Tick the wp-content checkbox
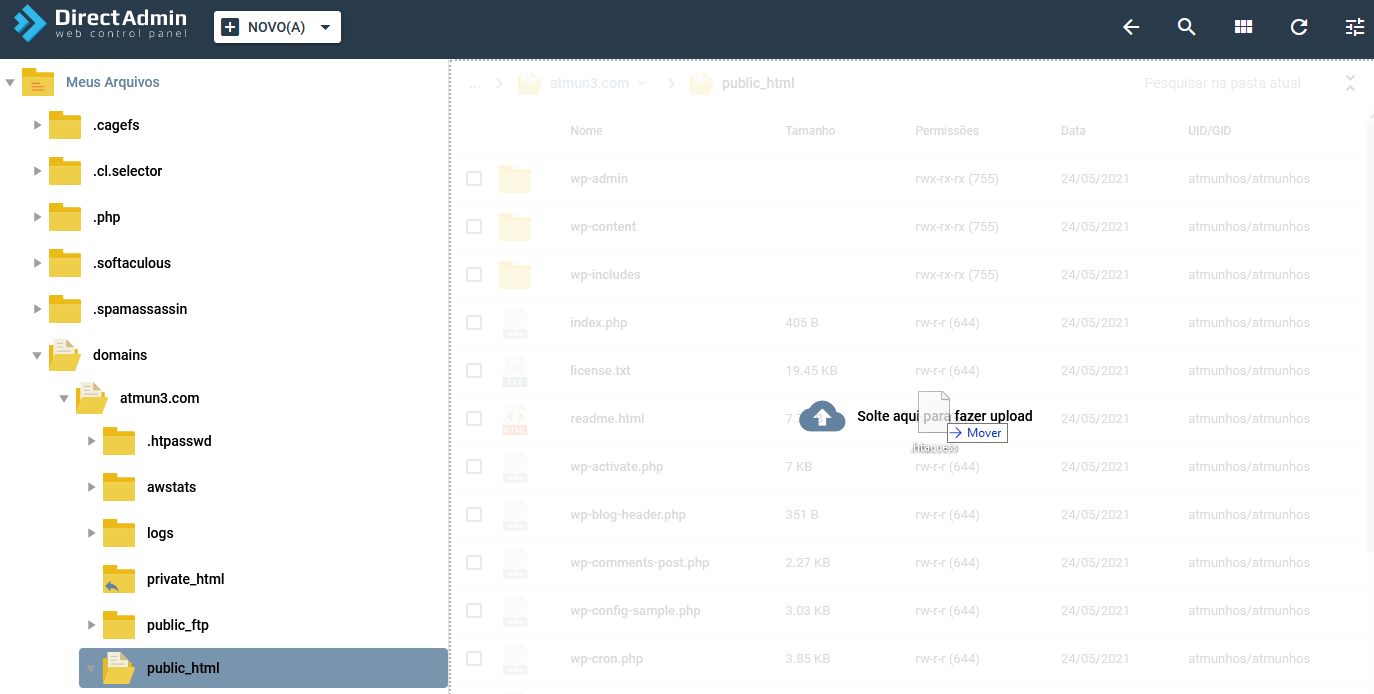The height and width of the screenshot is (694, 1374). click(474, 226)
